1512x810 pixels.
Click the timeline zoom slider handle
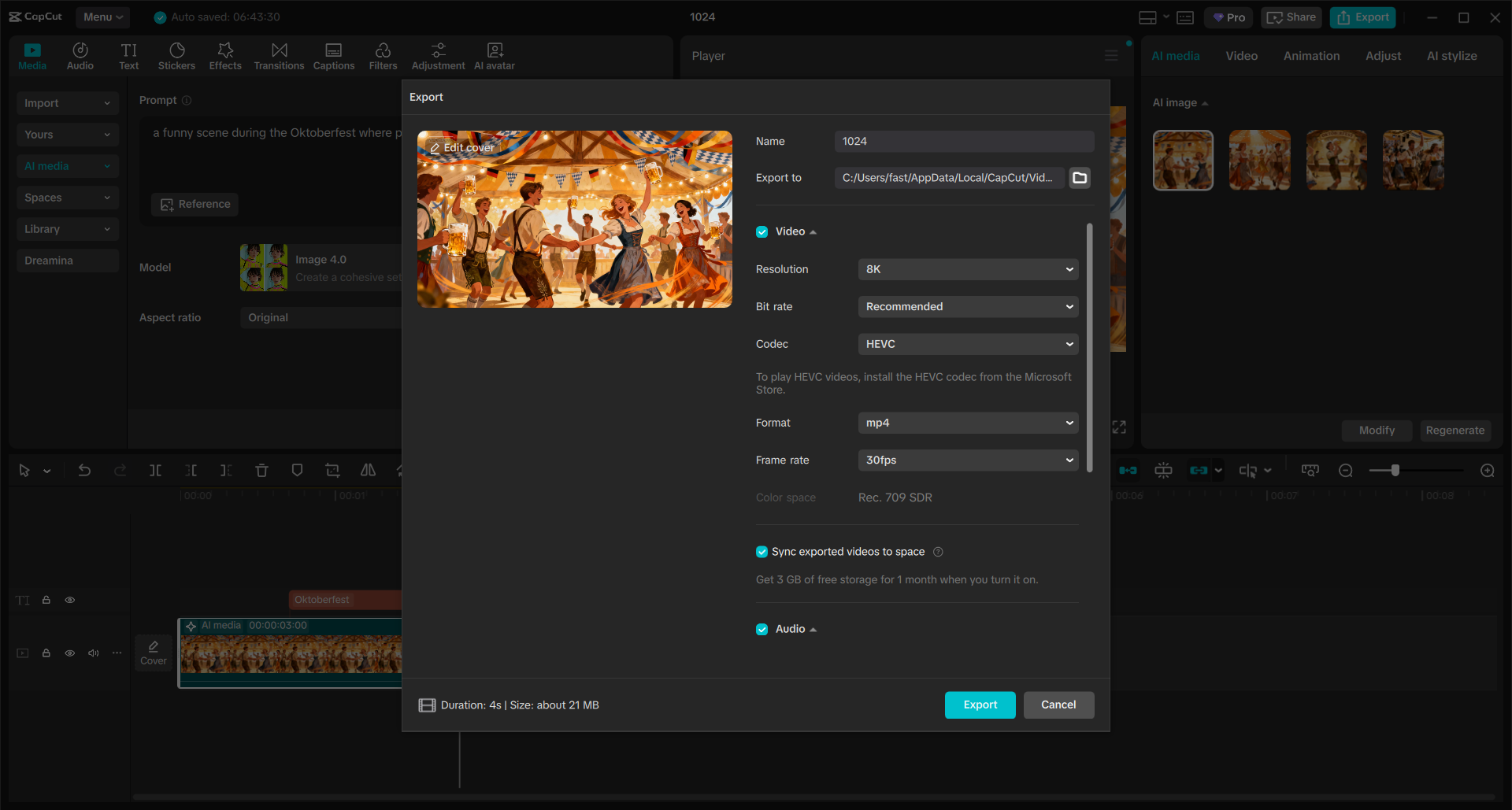pyautogui.click(x=1395, y=470)
